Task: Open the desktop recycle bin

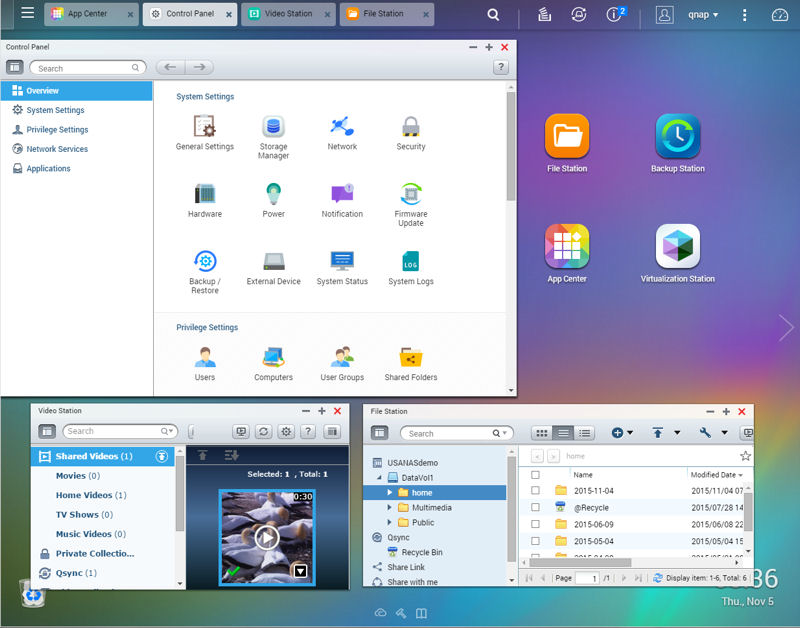Action: pyautogui.click(x=33, y=593)
